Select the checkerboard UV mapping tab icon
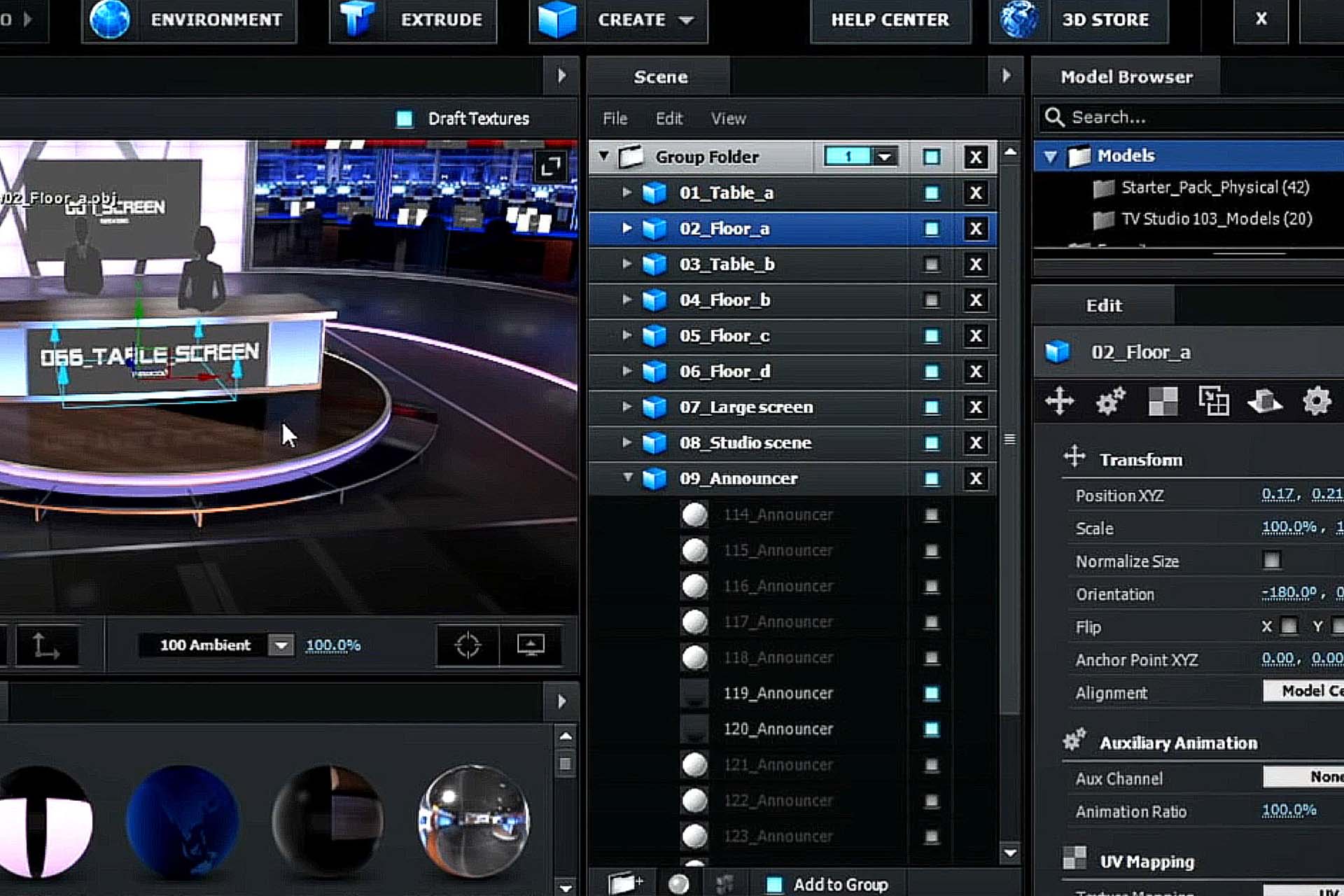1344x896 pixels. [1163, 402]
